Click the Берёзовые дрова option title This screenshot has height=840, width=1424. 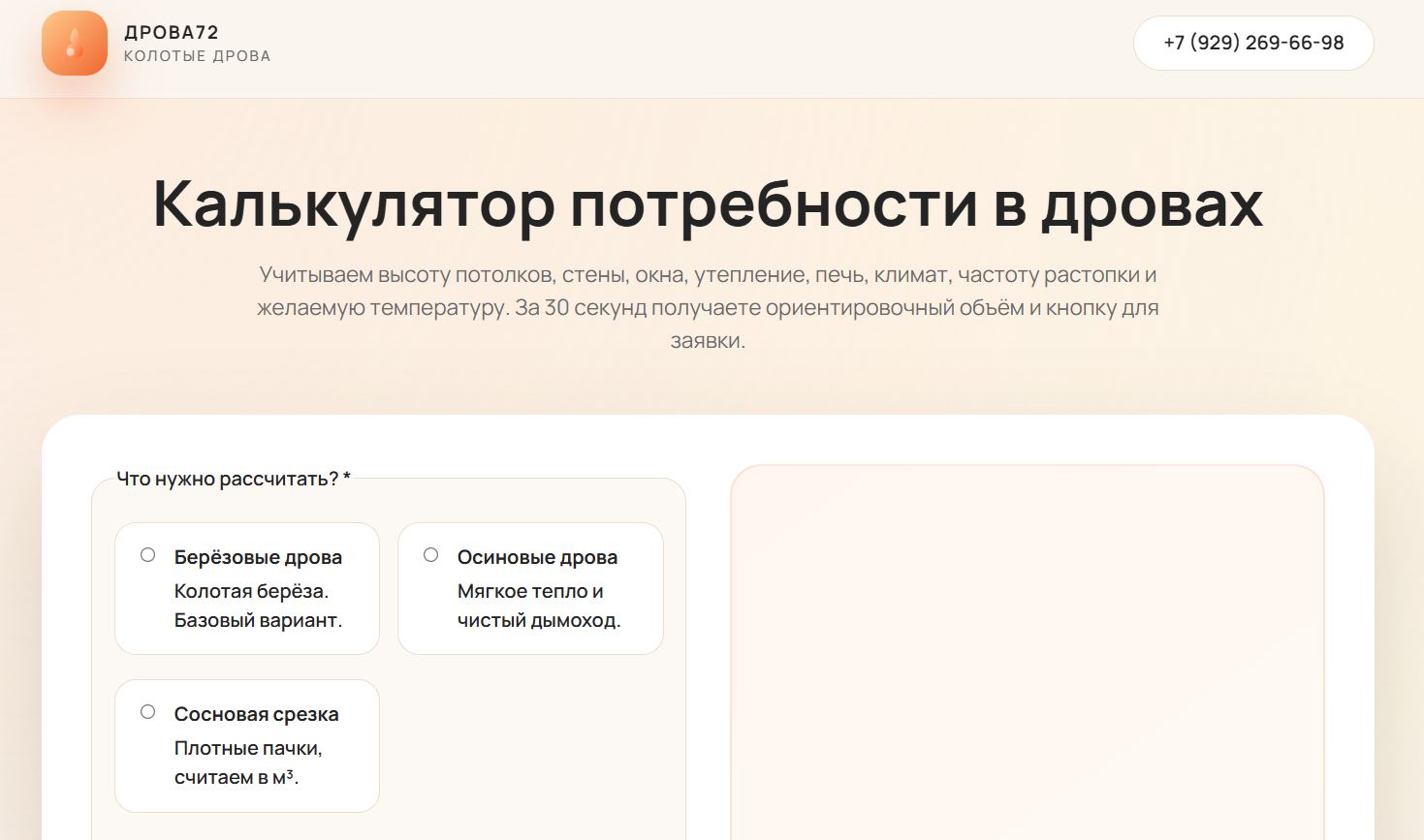click(x=258, y=557)
